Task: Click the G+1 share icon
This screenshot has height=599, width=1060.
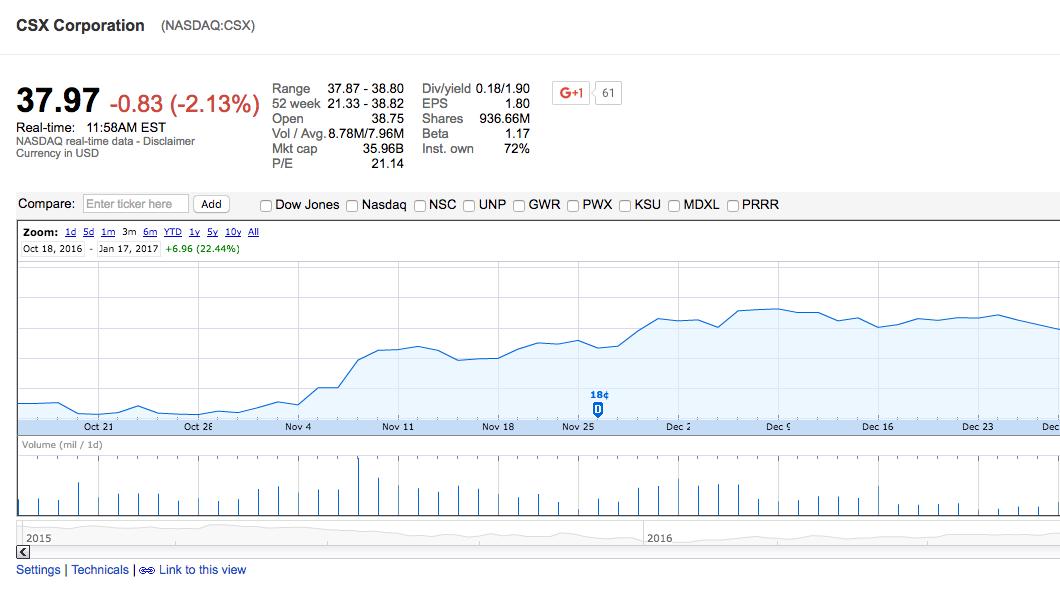Action: (x=570, y=93)
